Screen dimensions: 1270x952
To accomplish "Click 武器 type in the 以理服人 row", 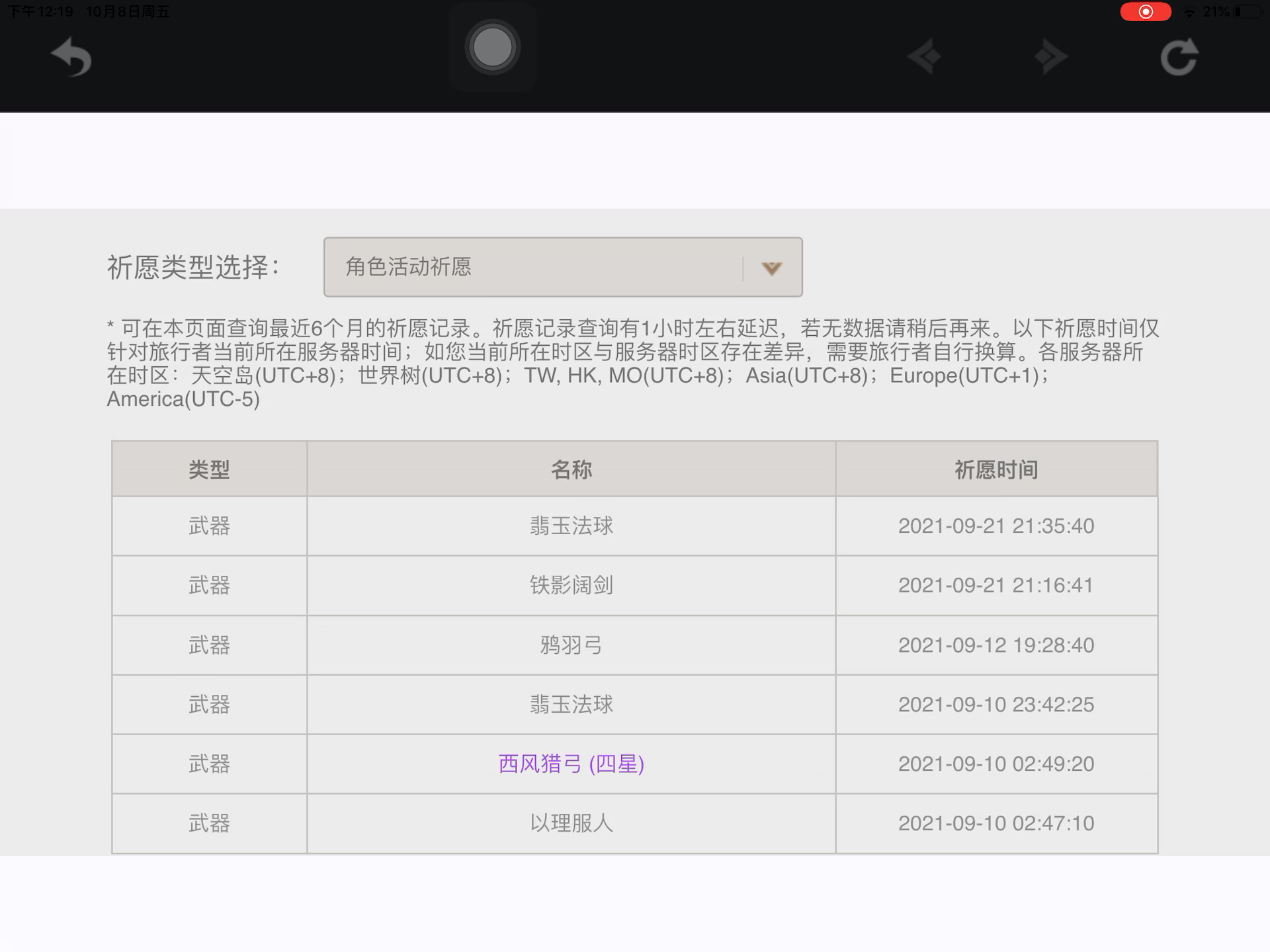I will [209, 824].
